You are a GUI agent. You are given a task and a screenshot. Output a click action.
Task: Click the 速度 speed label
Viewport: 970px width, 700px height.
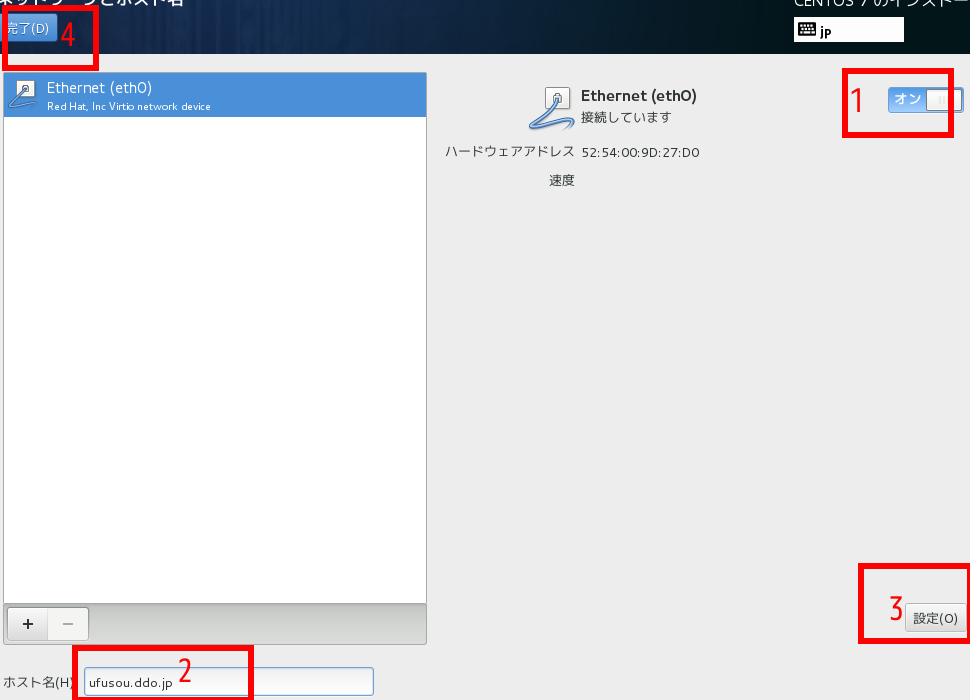(x=561, y=181)
